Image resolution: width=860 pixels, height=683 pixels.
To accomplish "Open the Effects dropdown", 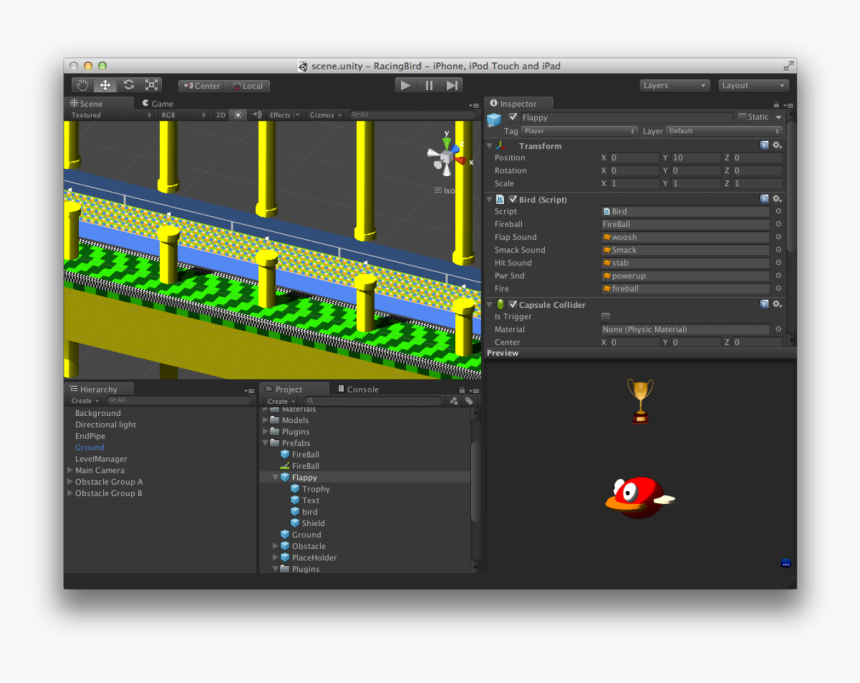I will coord(284,115).
